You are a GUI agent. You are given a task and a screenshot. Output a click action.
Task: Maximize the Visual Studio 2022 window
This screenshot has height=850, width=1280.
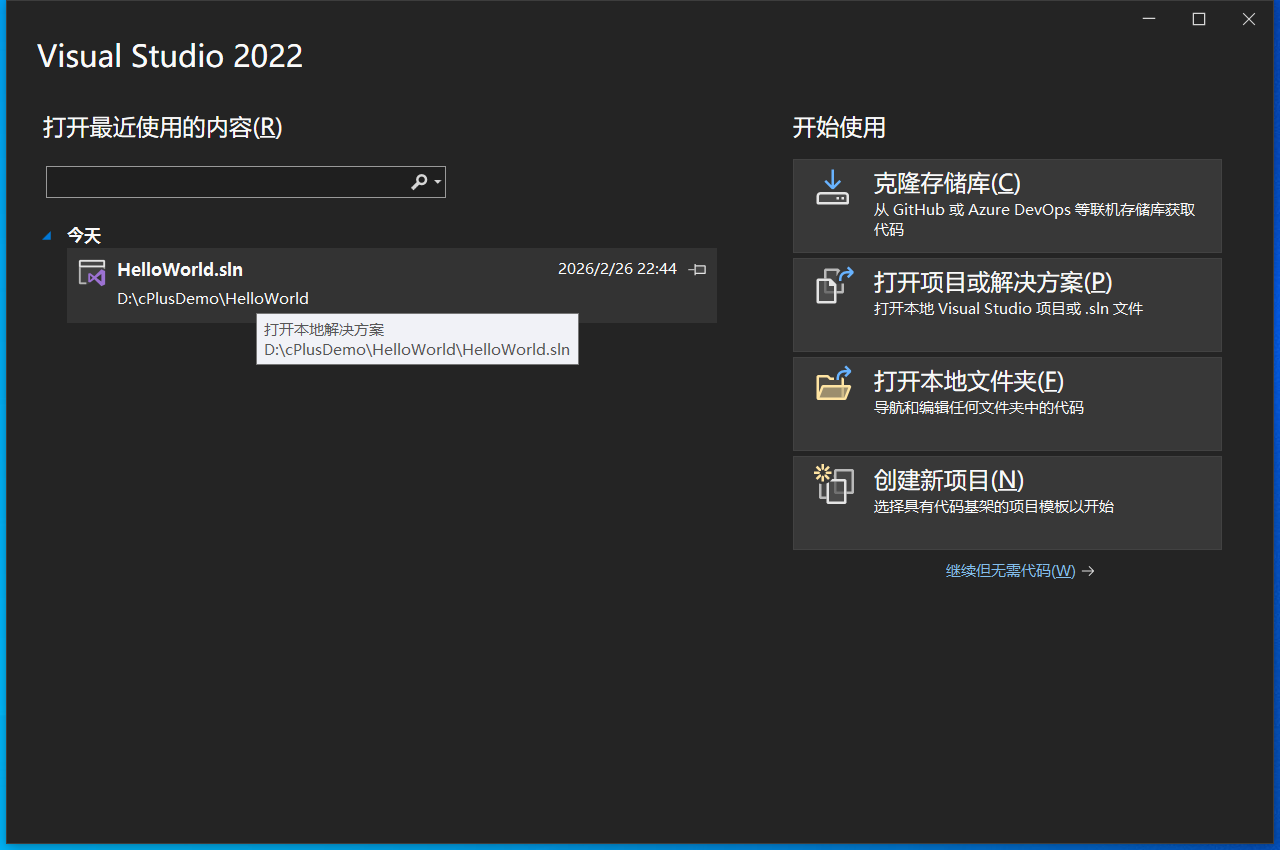tap(1199, 19)
